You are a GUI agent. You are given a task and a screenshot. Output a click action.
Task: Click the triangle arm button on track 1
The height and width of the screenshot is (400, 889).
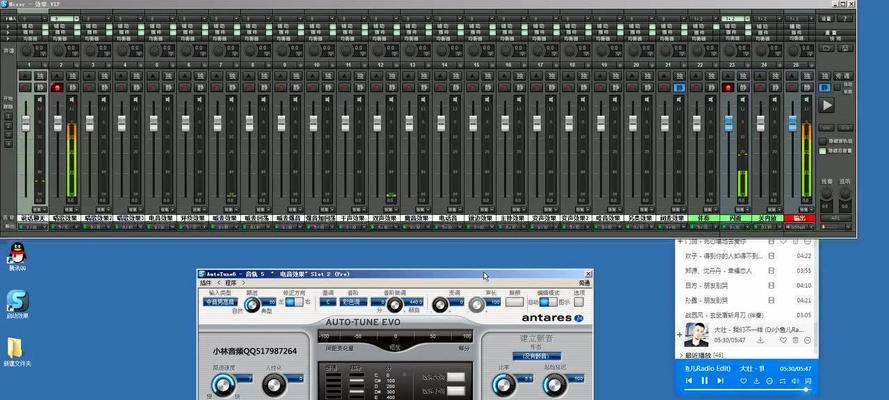(25, 76)
